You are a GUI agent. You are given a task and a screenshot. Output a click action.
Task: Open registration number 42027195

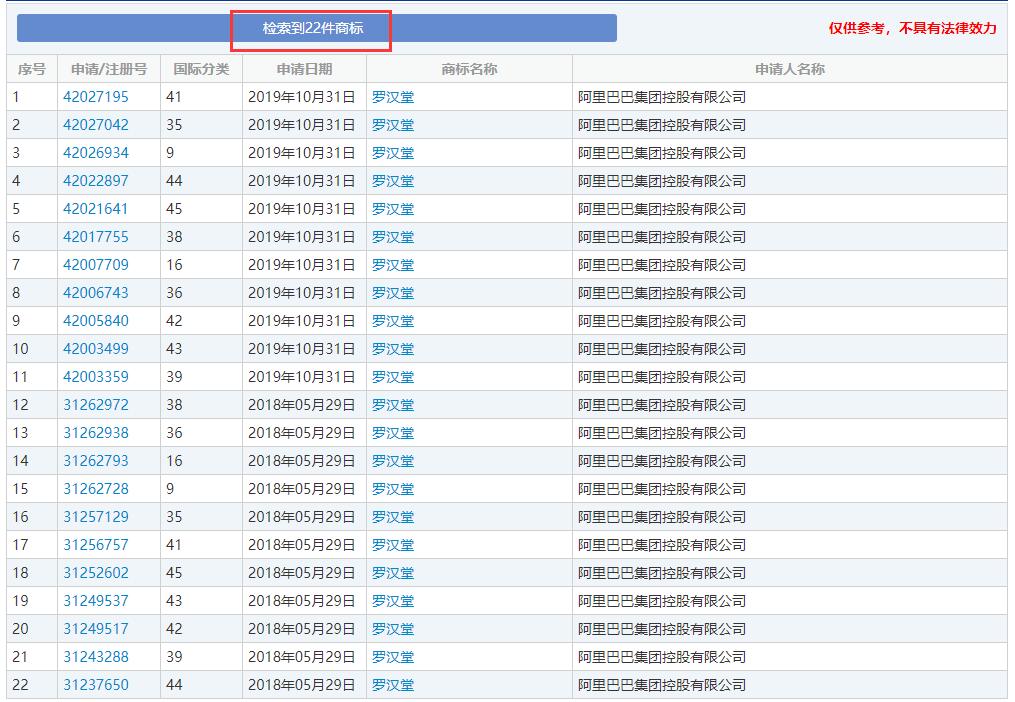coord(96,97)
